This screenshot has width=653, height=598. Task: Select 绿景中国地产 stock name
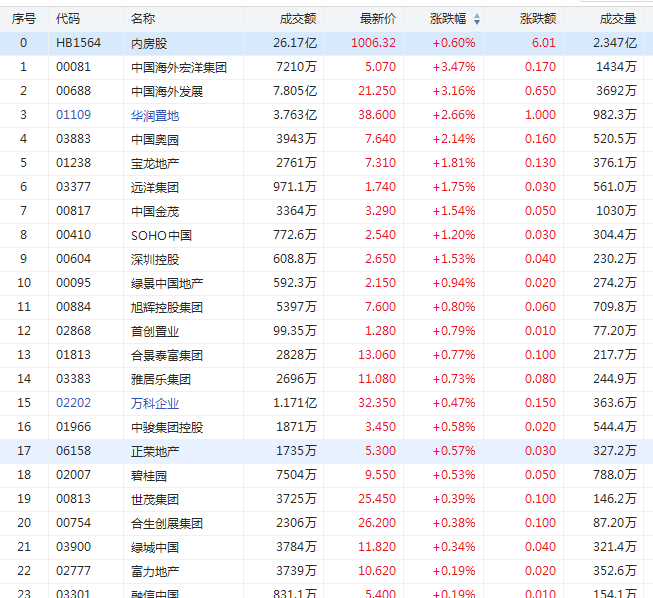(x=167, y=283)
